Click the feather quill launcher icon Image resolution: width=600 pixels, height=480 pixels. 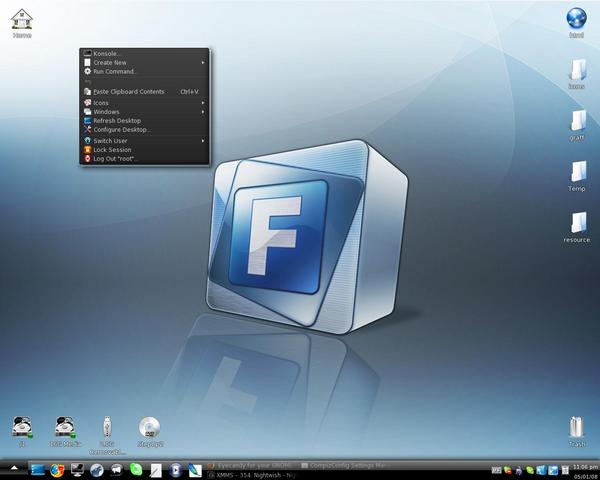tap(195, 470)
